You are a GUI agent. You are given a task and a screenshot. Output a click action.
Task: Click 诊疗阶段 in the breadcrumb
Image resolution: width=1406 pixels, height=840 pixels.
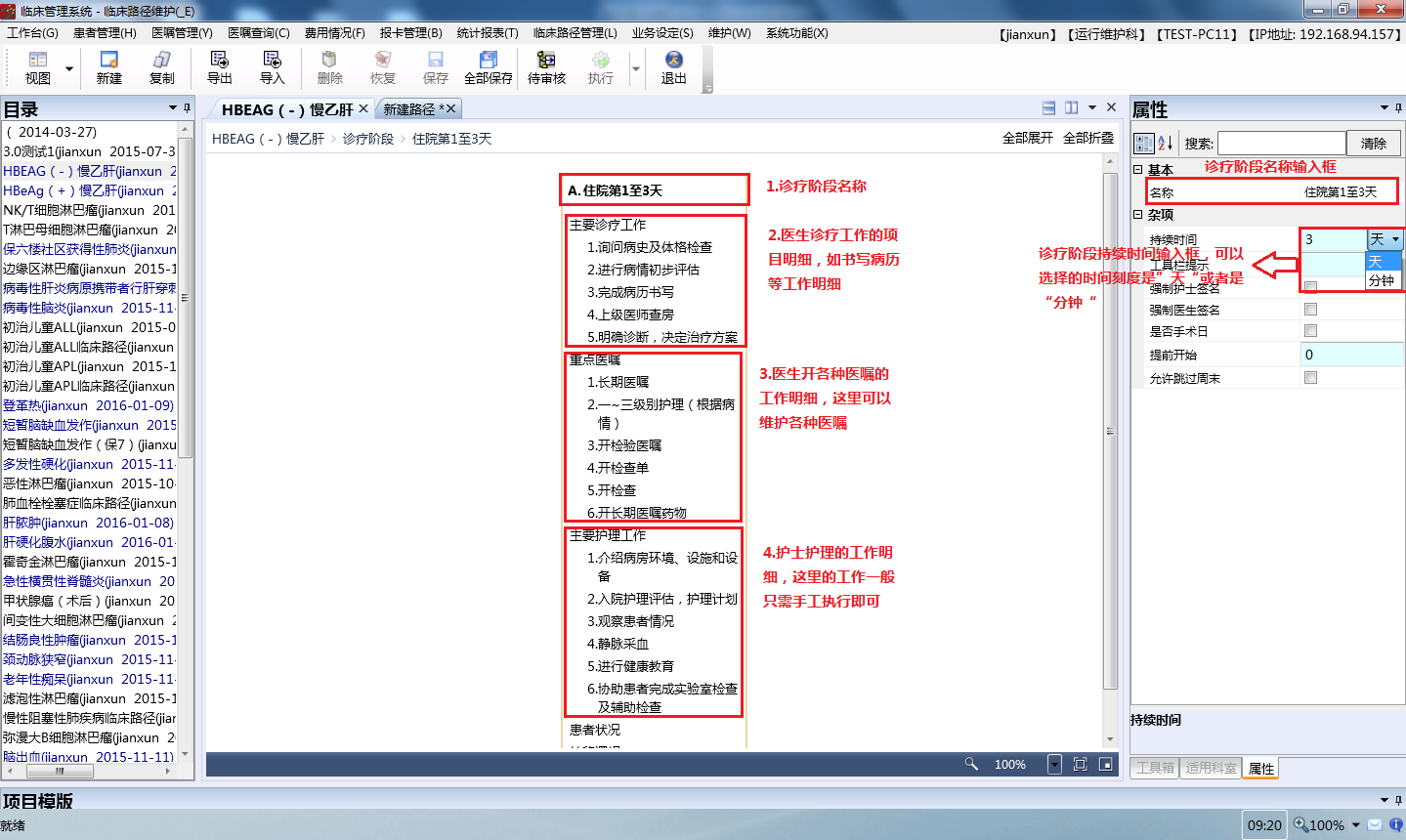tap(368, 139)
